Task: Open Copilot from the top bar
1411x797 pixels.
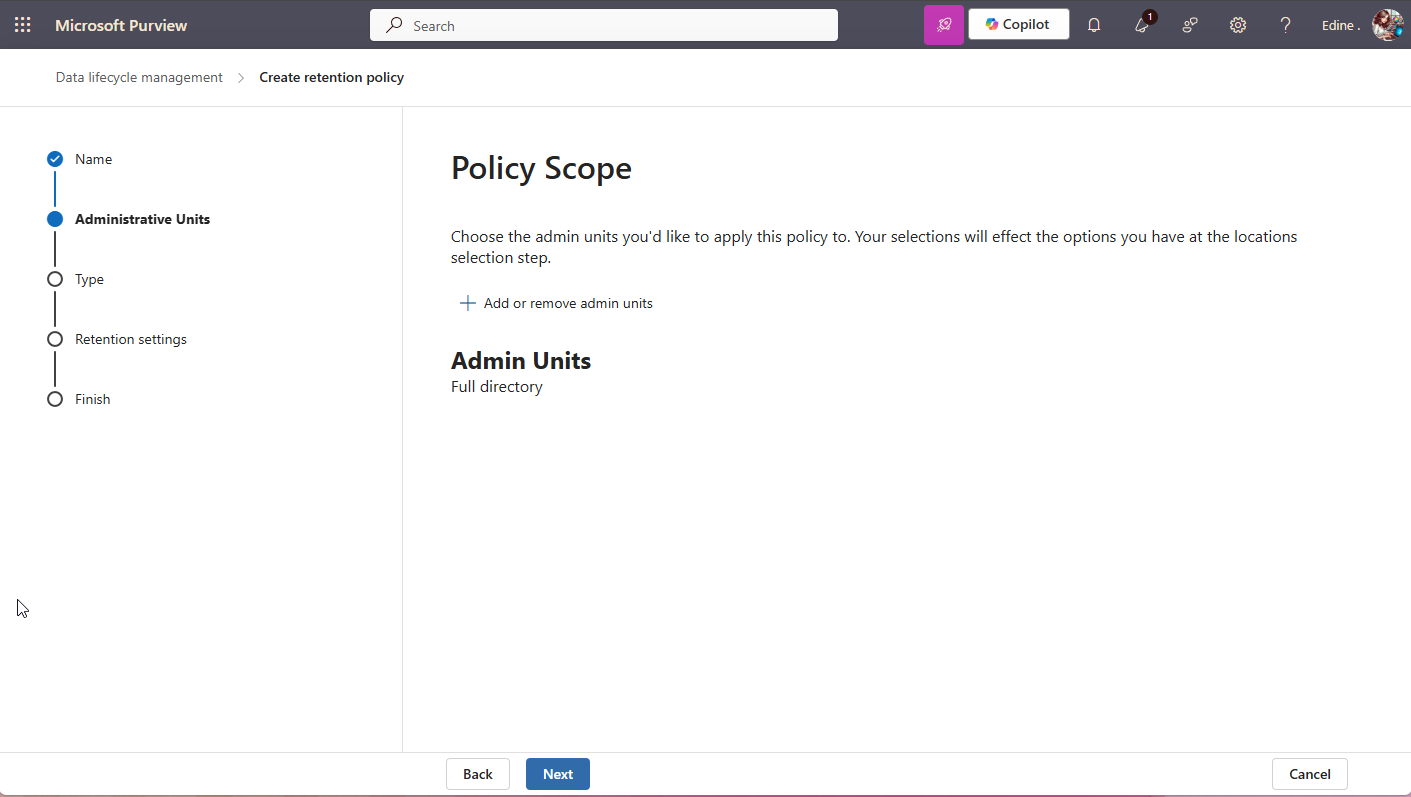Action: point(1018,23)
